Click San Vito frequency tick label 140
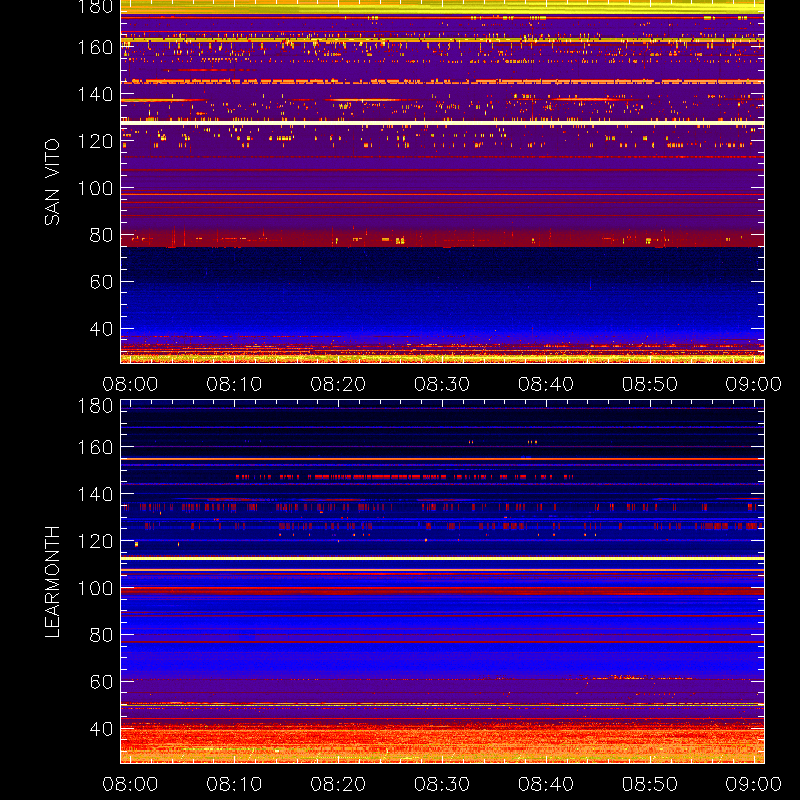This screenshot has height=800, width=800. [95, 94]
